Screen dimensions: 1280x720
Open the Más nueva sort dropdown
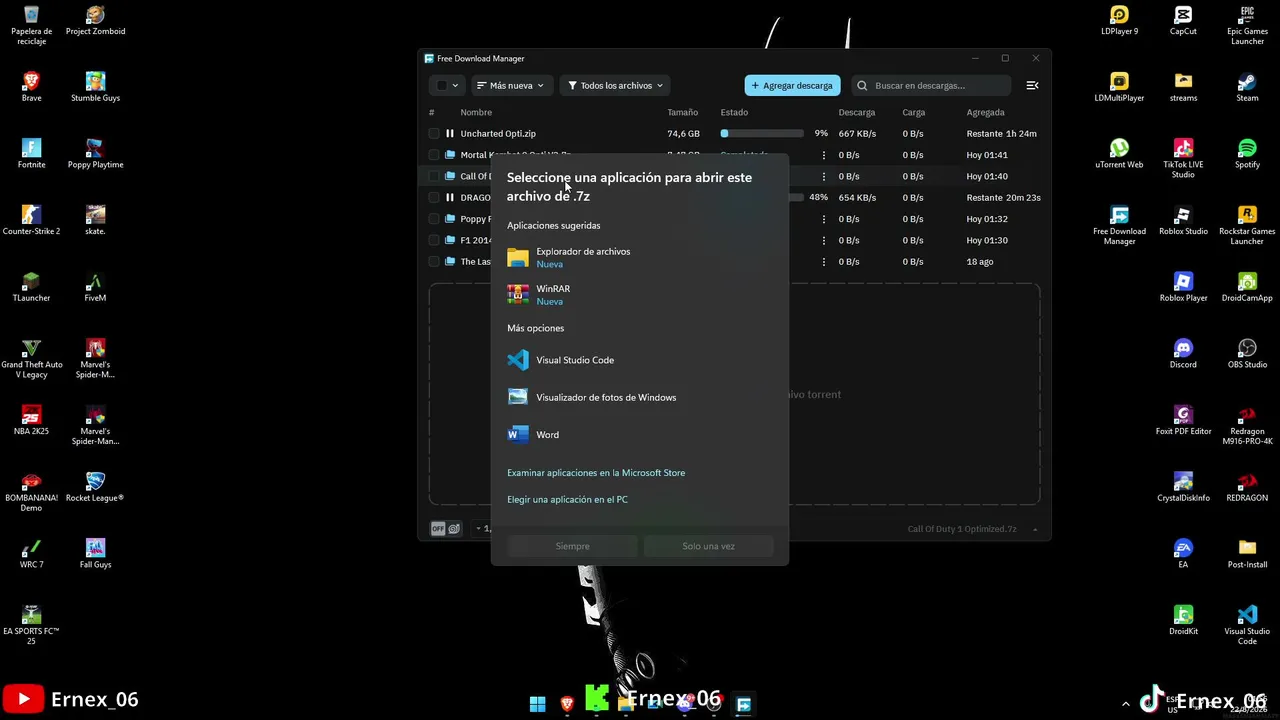click(510, 86)
